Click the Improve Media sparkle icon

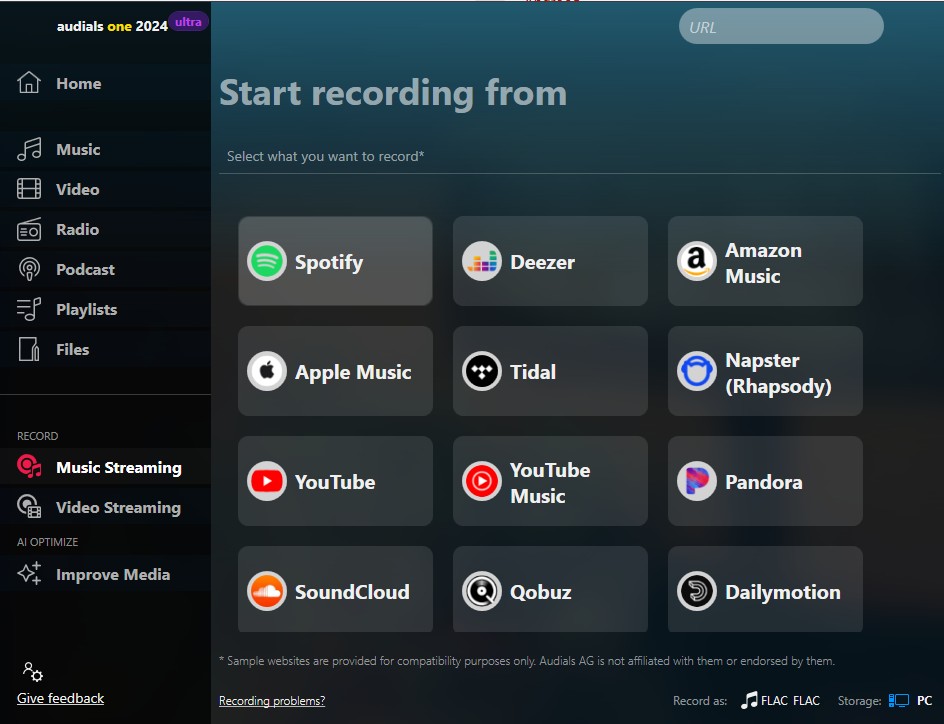pyautogui.click(x=29, y=574)
